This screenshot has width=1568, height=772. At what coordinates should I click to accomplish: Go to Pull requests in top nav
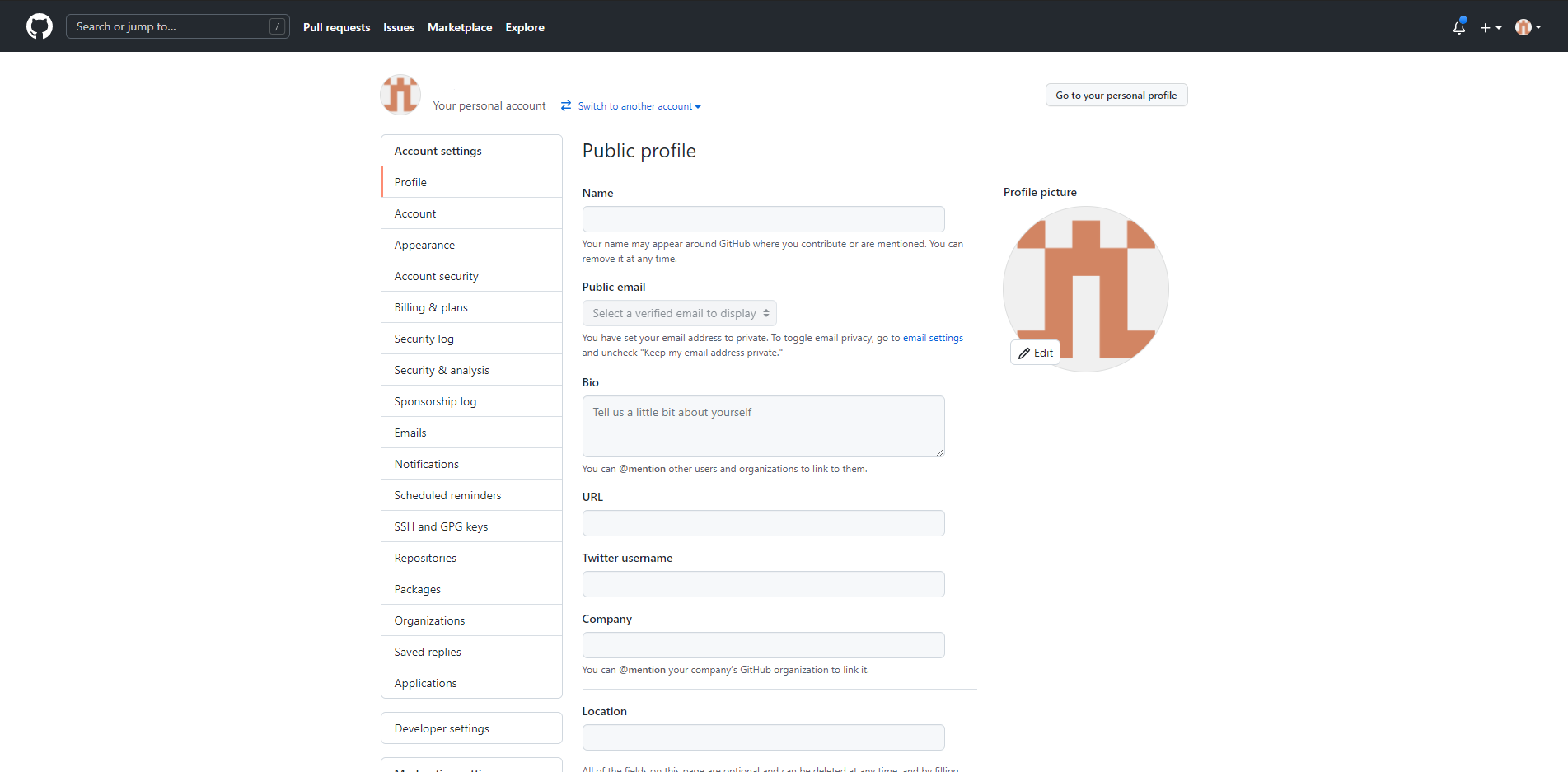(x=336, y=27)
